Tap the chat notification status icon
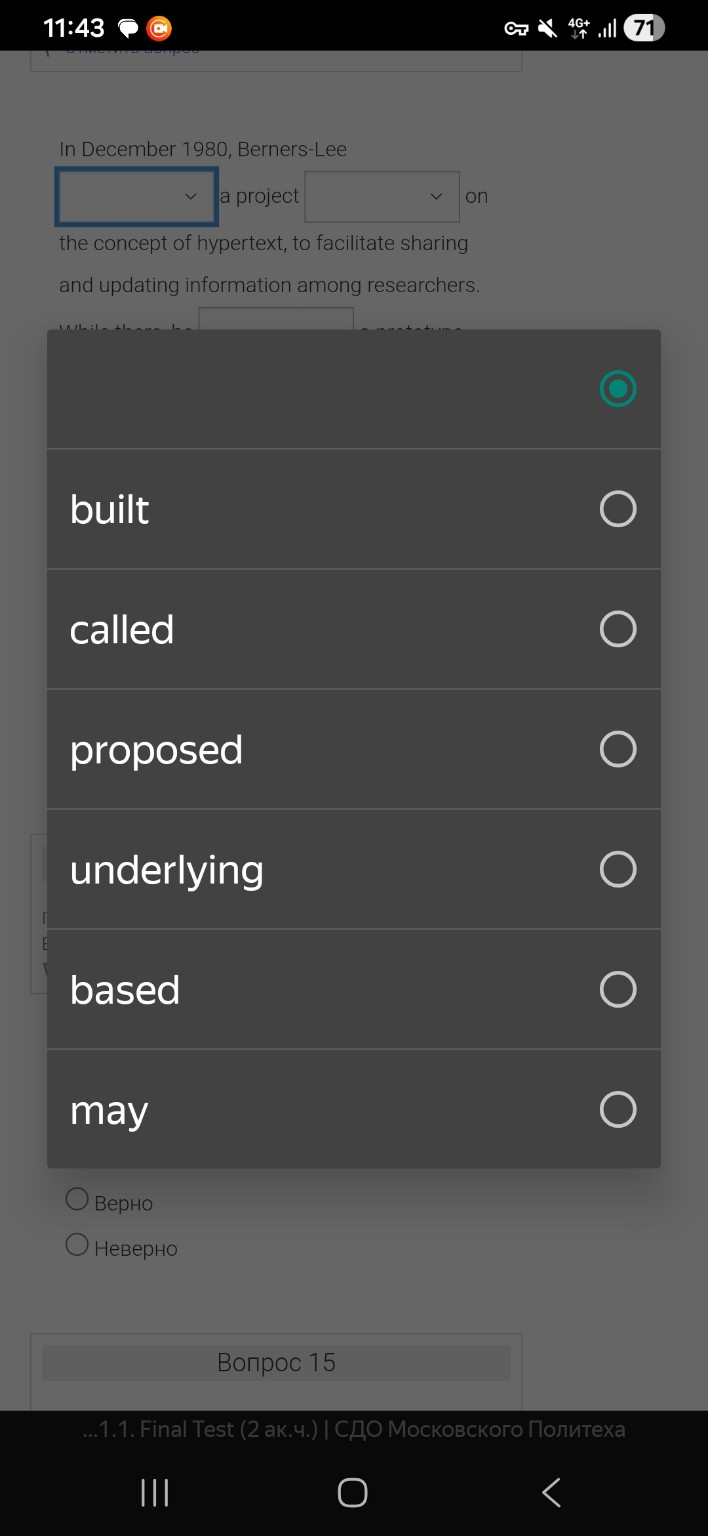Viewport: 708px width, 1536px height. [x=128, y=28]
